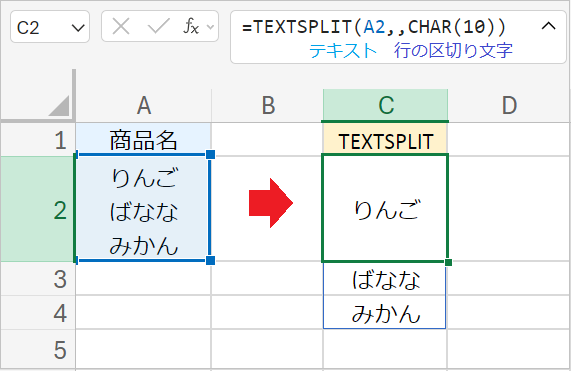The height and width of the screenshot is (371, 572).
Task: Select column D header
Action: pyautogui.click(x=509, y=105)
